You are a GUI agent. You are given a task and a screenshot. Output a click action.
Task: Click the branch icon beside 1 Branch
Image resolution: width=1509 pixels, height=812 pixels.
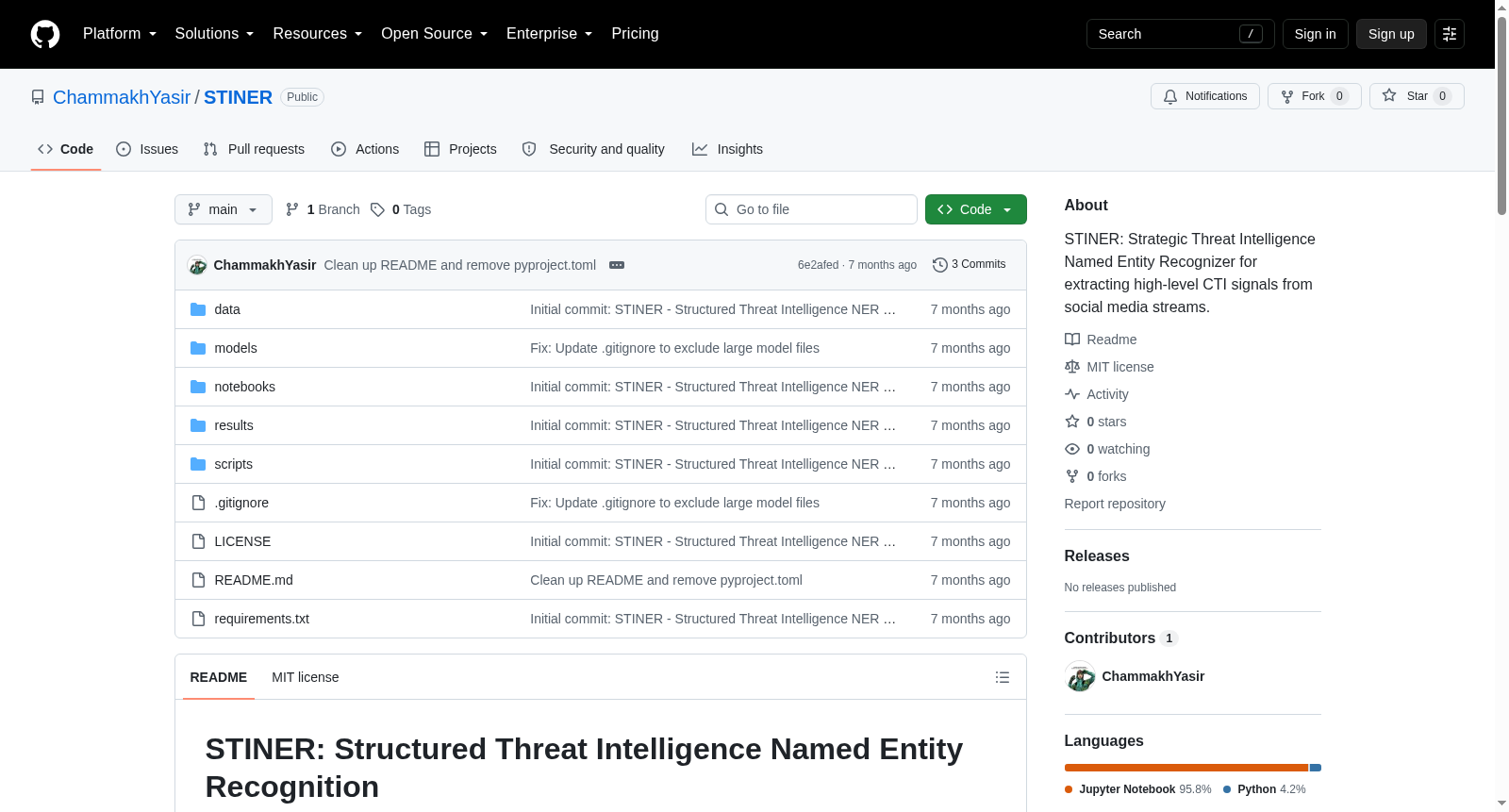tap(292, 209)
